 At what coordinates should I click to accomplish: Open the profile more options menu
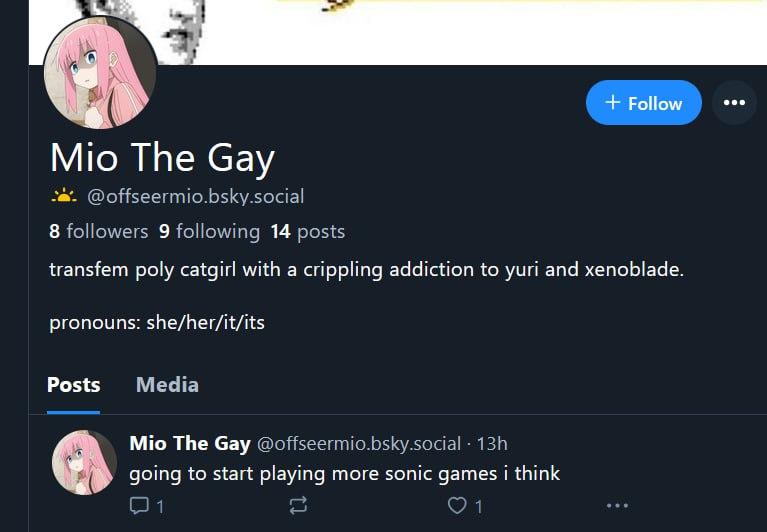coord(734,103)
